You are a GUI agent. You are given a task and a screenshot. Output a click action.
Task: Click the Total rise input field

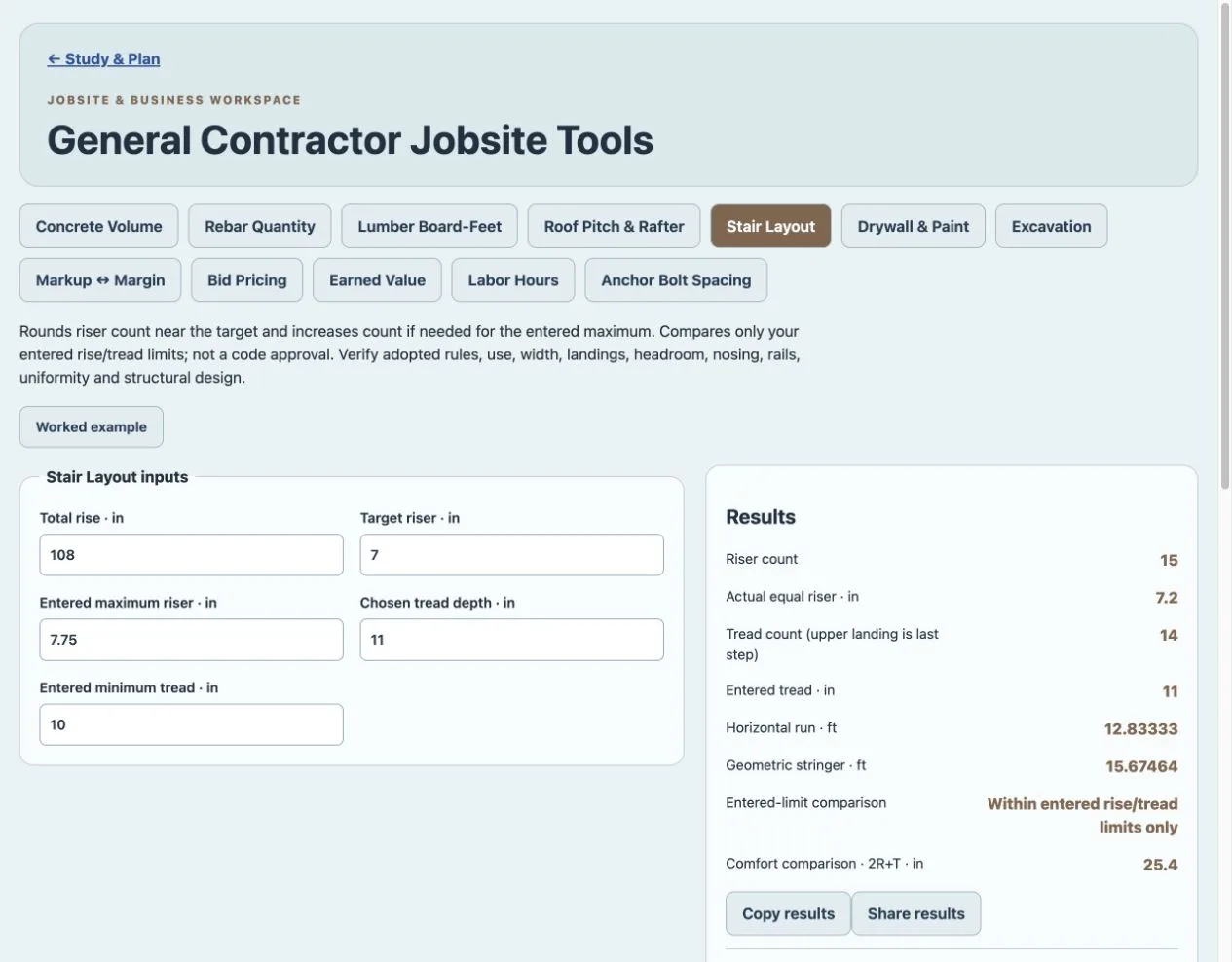point(191,555)
